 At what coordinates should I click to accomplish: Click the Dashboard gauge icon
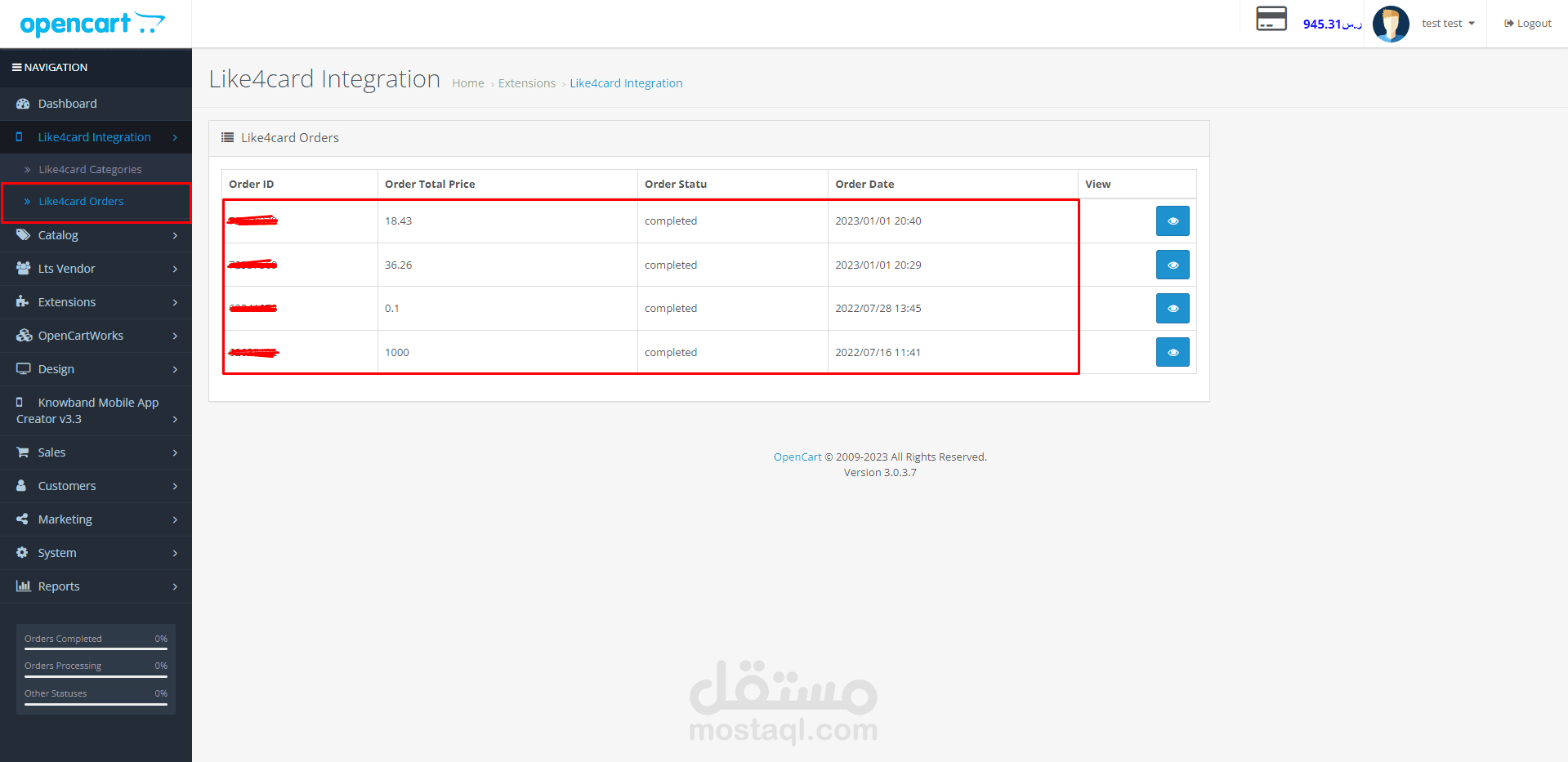23,104
